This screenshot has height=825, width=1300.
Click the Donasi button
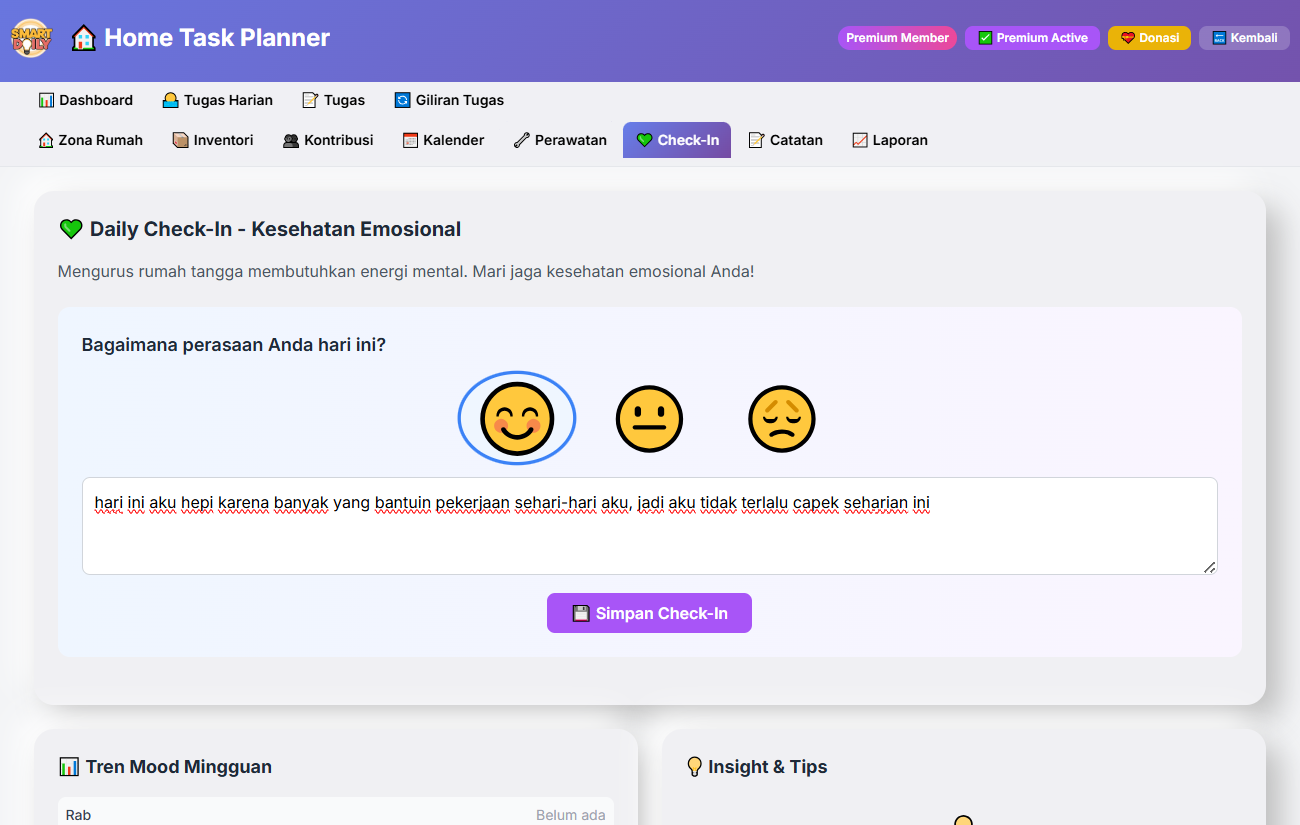(1149, 38)
